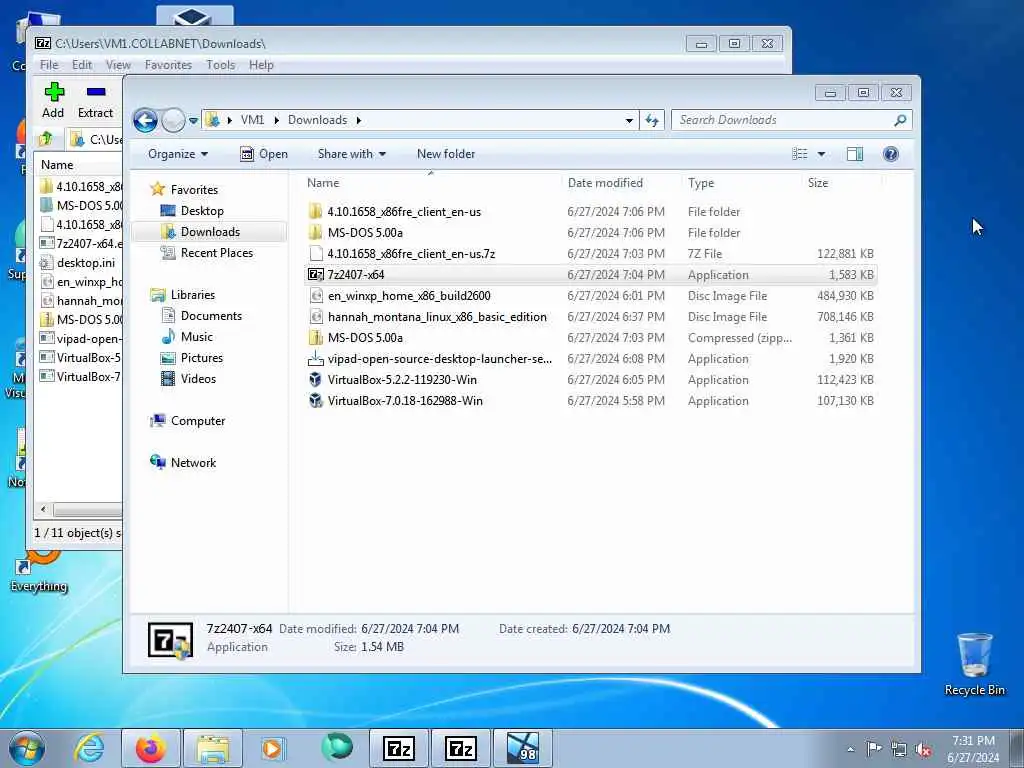Click the Open button in toolbar
Viewport: 1024px width, 768px height.
pyautogui.click(x=264, y=154)
